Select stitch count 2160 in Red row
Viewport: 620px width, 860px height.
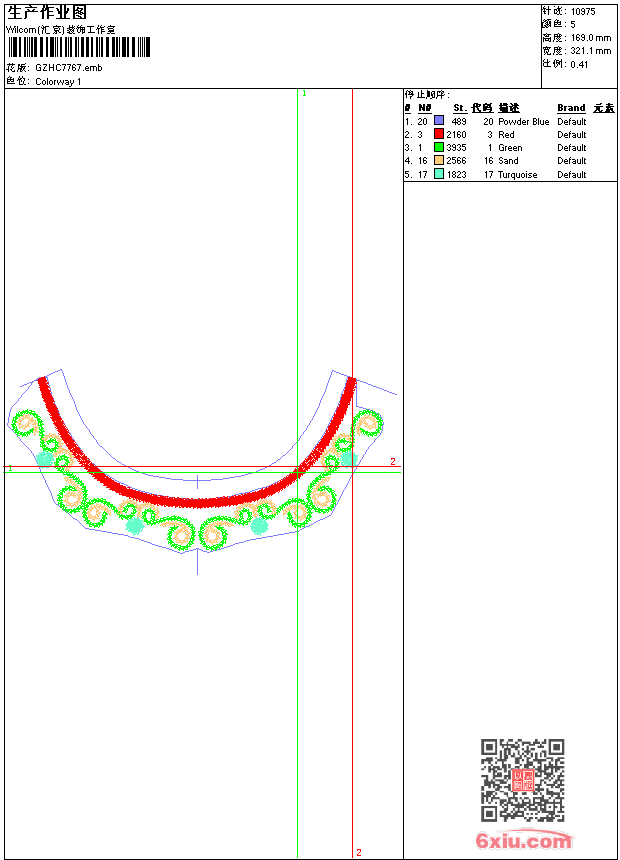[x=456, y=135]
